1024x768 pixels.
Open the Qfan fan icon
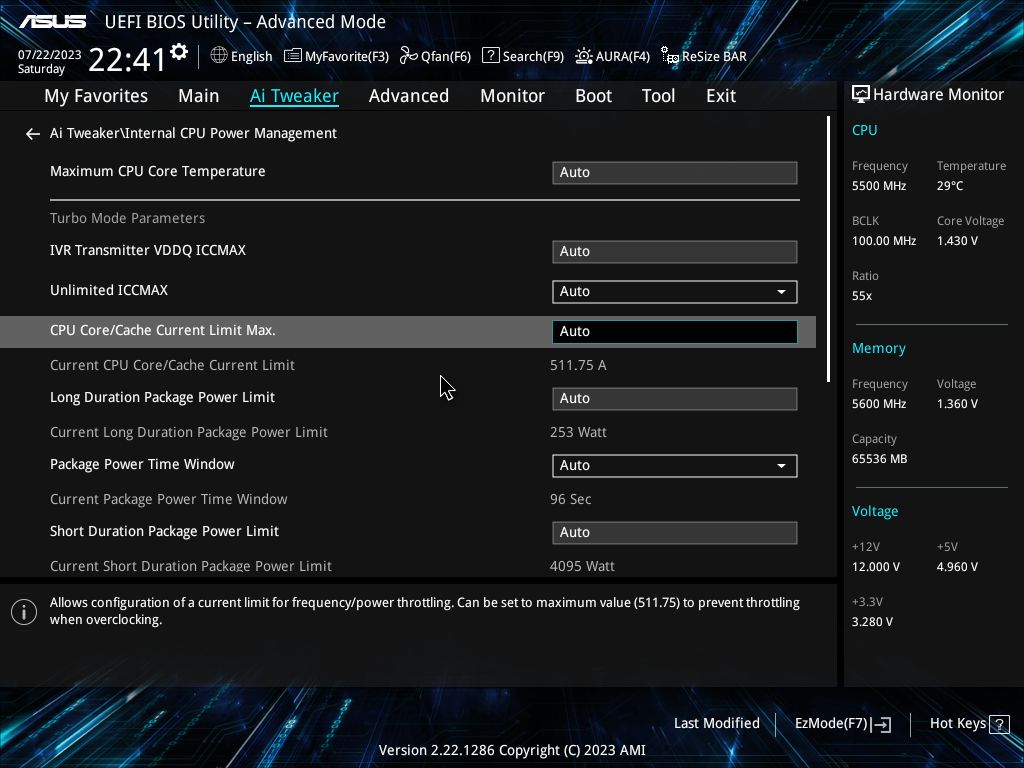click(409, 56)
